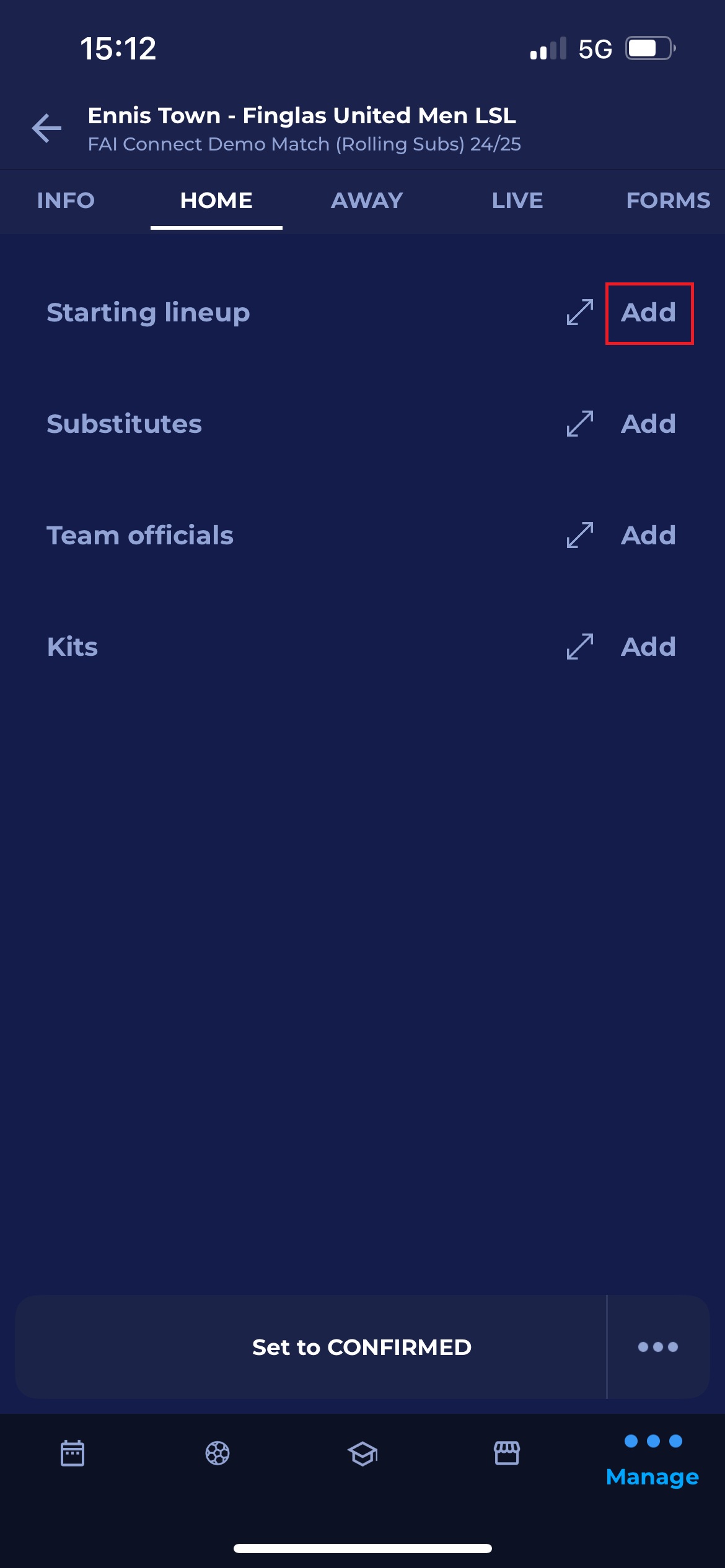Expand the Substitutes section
The height and width of the screenshot is (1568, 725).
(580, 424)
